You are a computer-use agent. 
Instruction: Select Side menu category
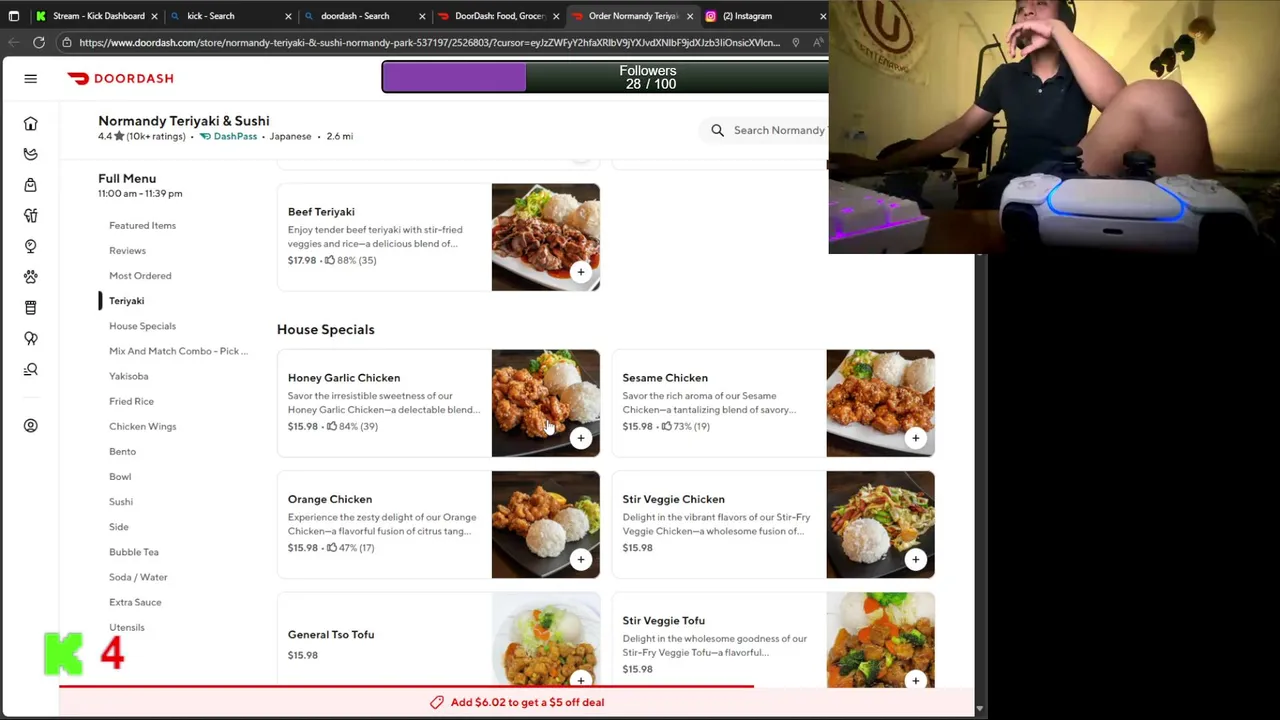tap(118, 526)
